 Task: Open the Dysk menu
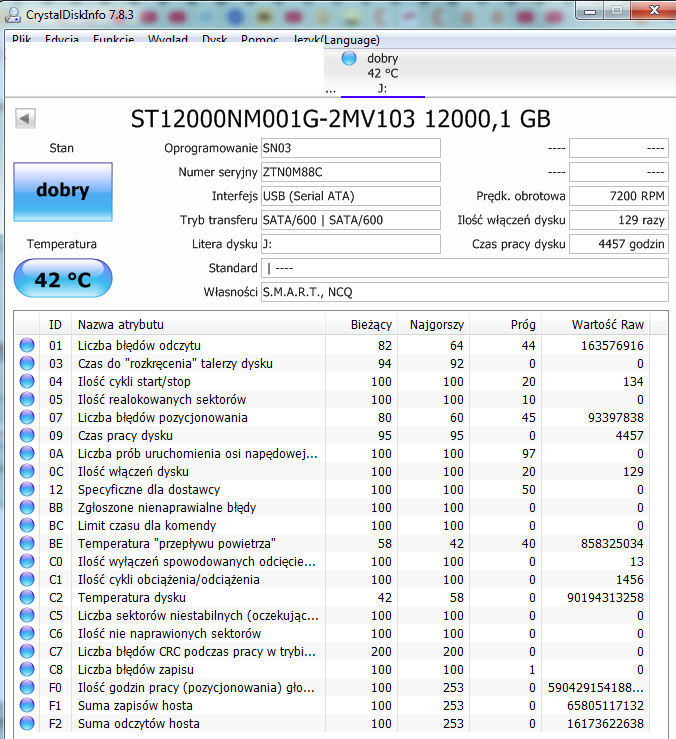[x=214, y=40]
